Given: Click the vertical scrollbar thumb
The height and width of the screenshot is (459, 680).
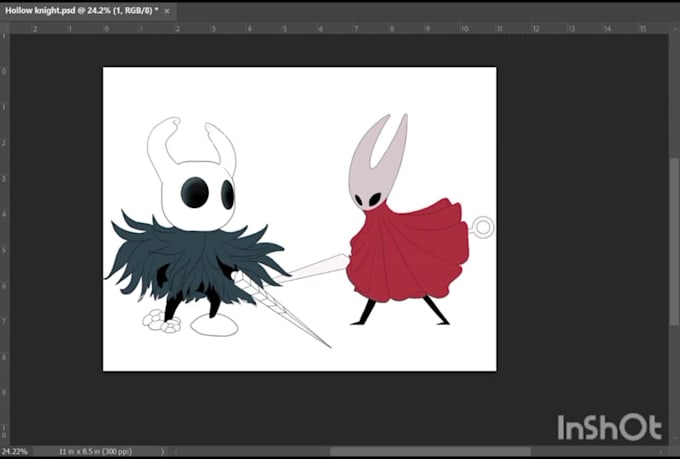Looking at the screenshot, I should pyautogui.click(x=674, y=241).
